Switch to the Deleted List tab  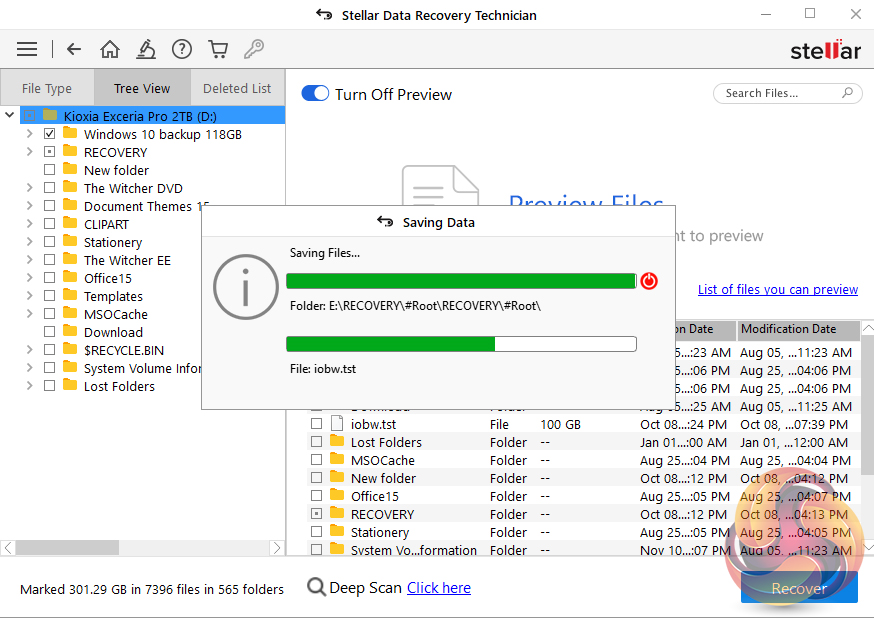[237, 88]
